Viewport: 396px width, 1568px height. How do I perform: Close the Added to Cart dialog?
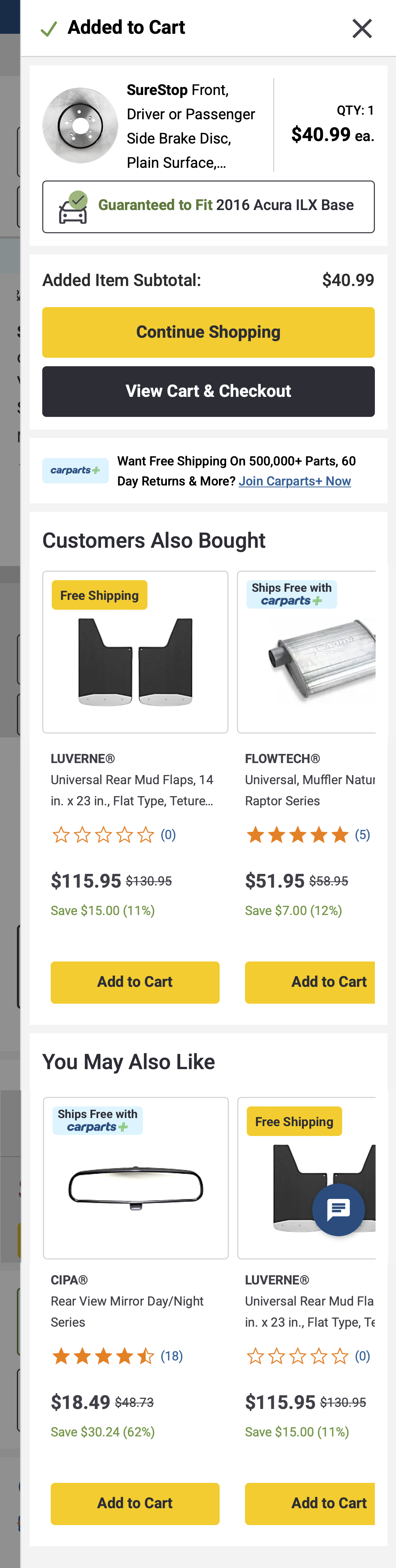(x=363, y=28)
